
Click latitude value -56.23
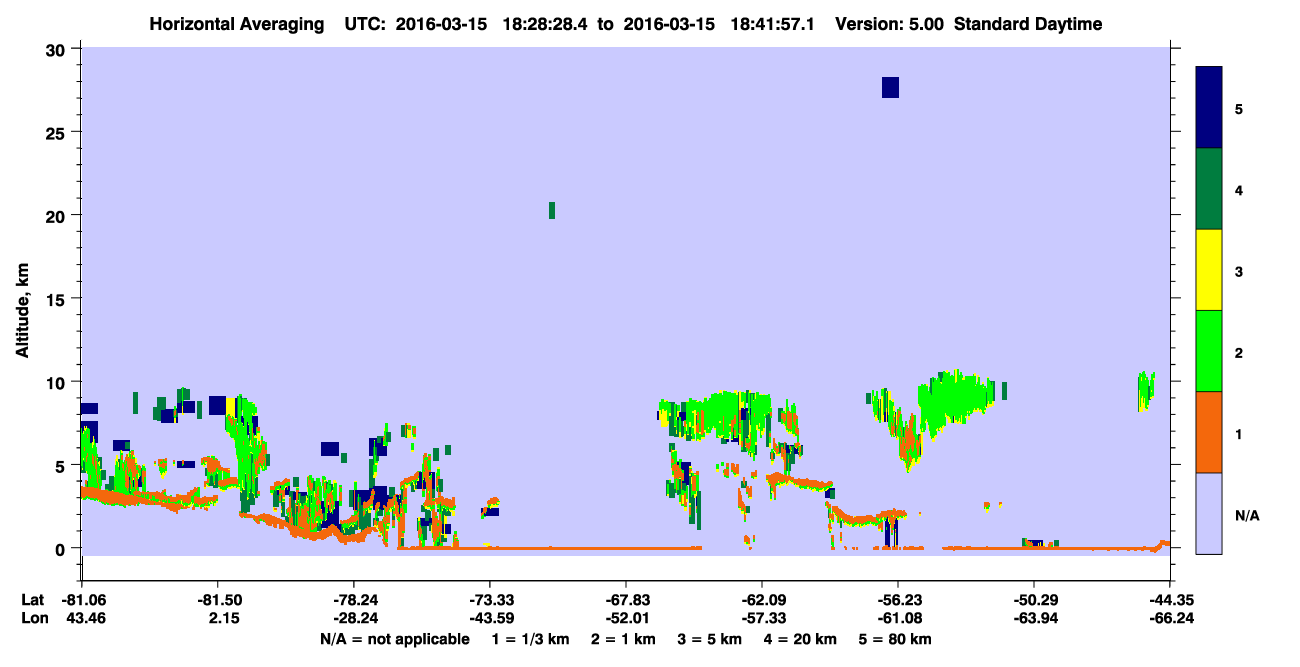coord(898,600)
